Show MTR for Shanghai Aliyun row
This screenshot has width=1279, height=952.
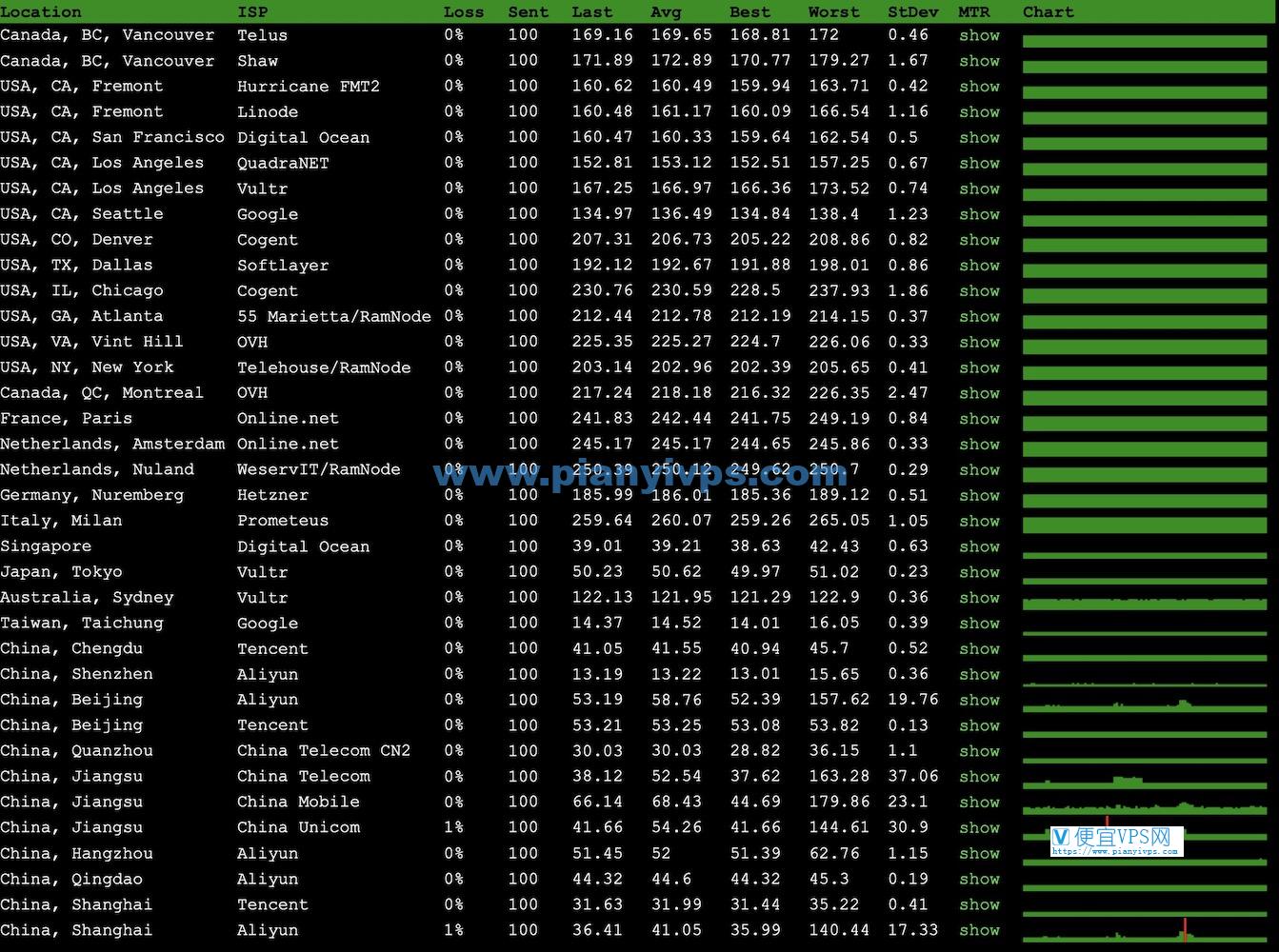[979, 931]
